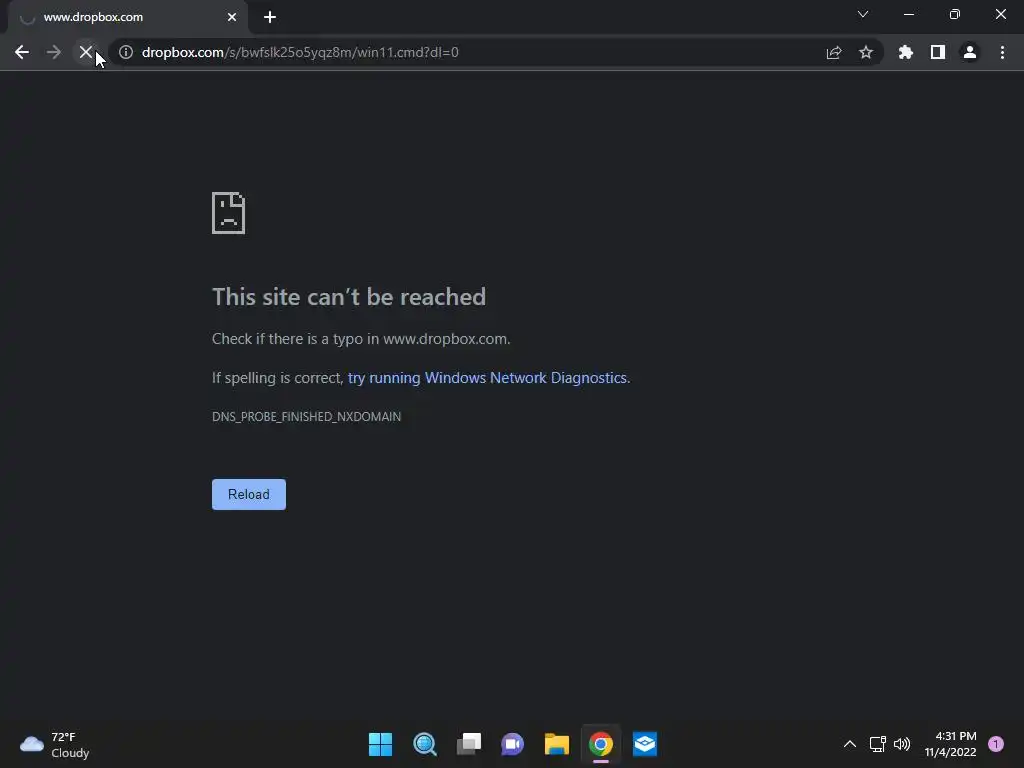1024x768 pixels.
Task: View site information icon in address bar
Action: pyautogui.click(x=126, y=52)
